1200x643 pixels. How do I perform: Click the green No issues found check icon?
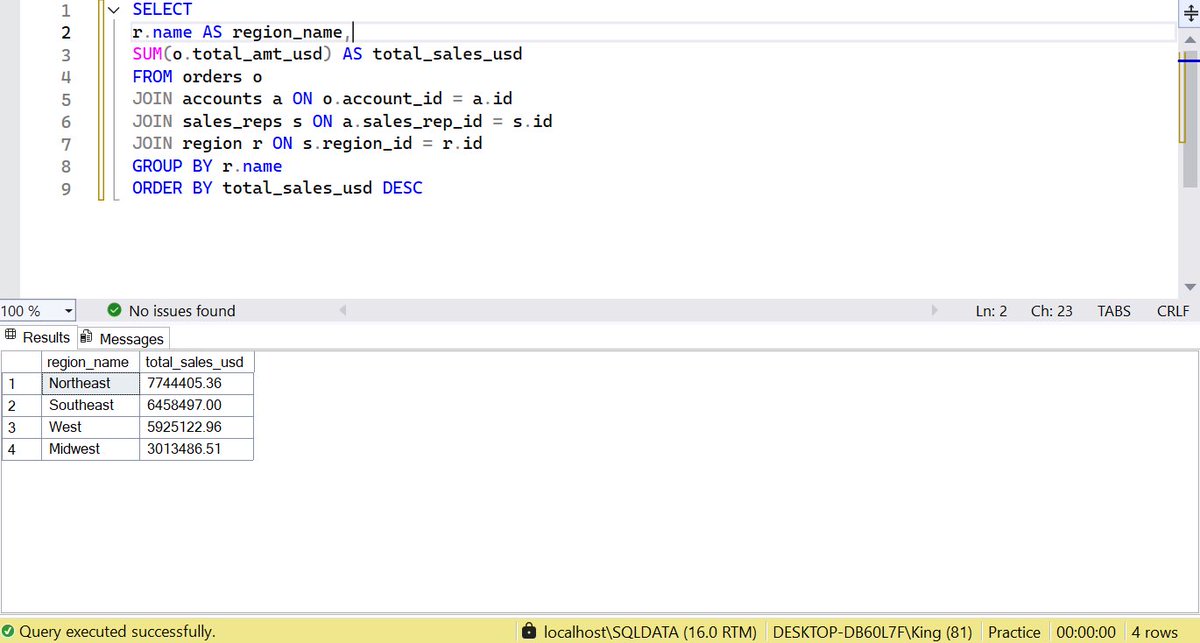[x=113, y=311]
